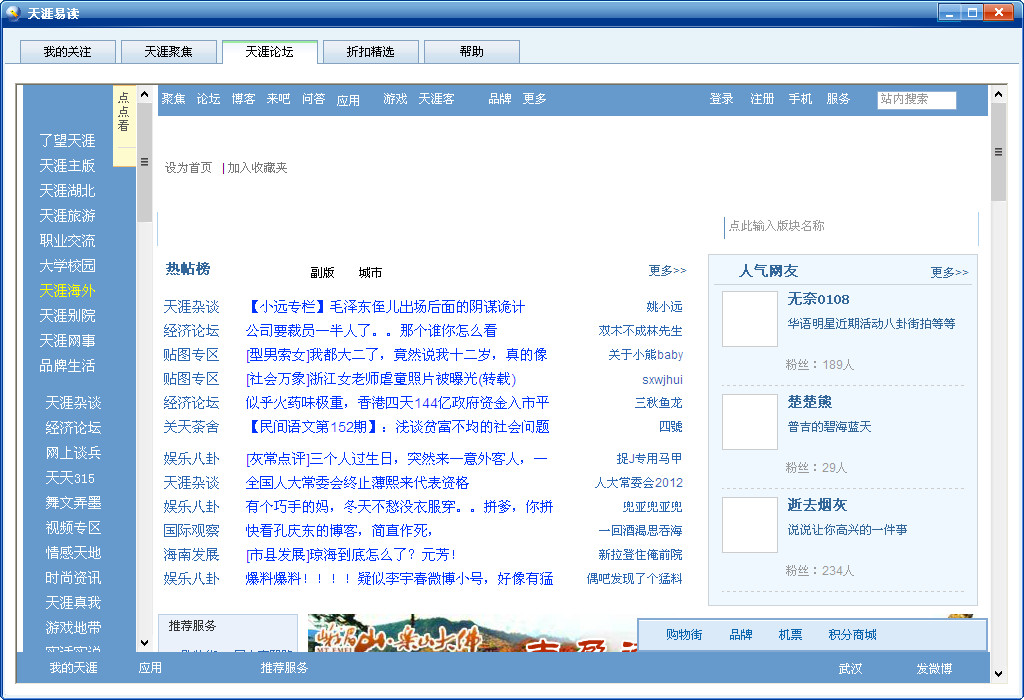1024x700 pixels.
Task: Open 情感天地 in the sidebar
Action: 73,553
